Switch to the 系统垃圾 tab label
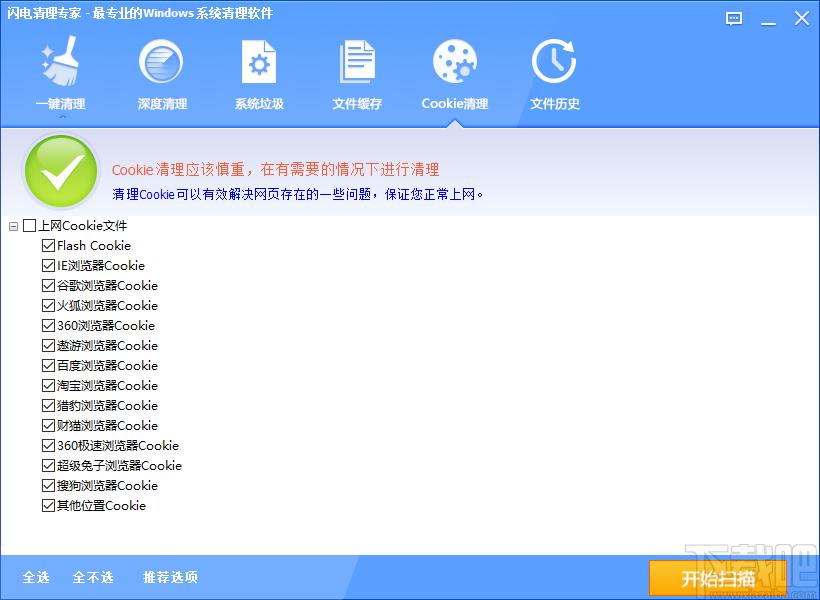 (259, 104)
